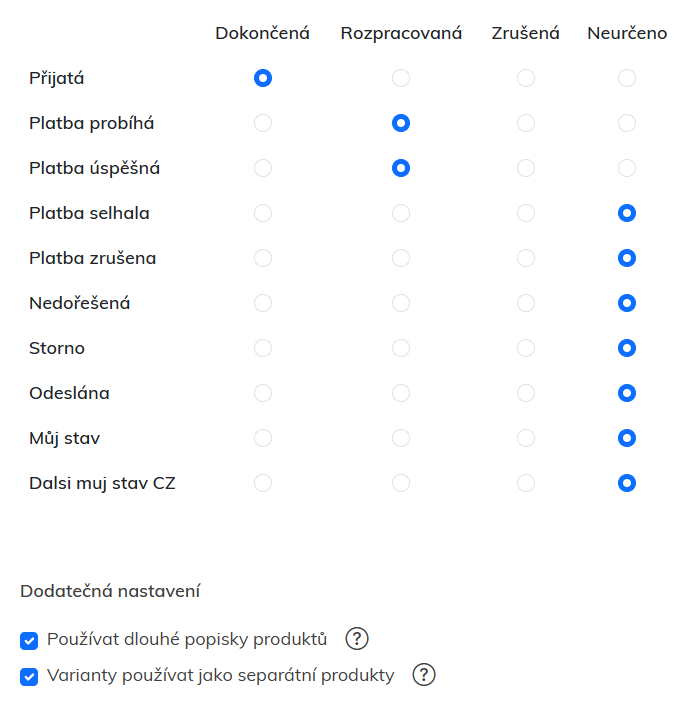Set Platba úspěšná to Zrušená
The width and height of the screenshot is (693, 708).
pos(526,168)
